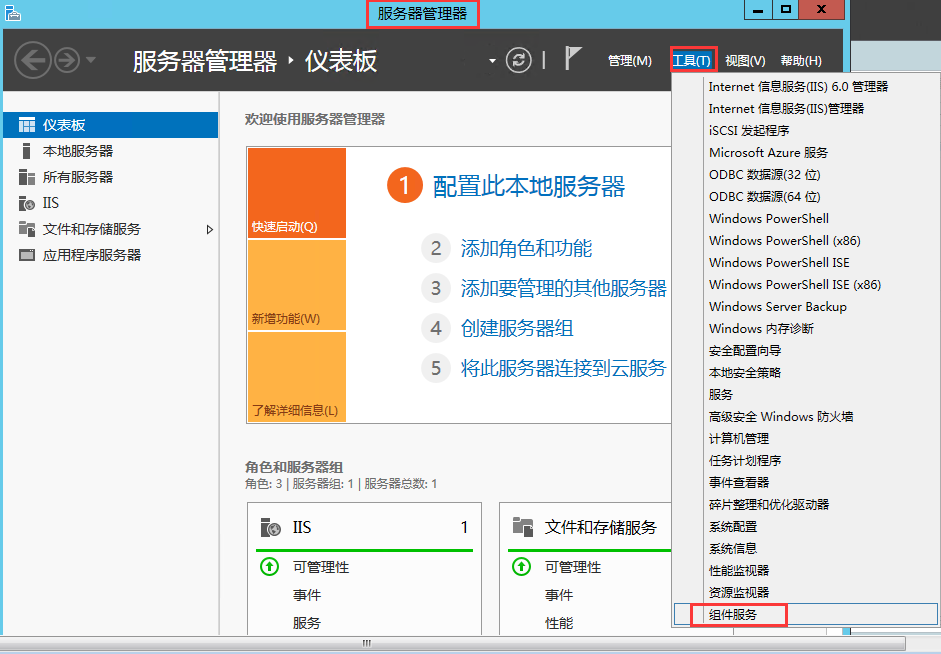Select IIS in the sidebar
The height and width of the screenshot is (654, 941).
(110, 203)
